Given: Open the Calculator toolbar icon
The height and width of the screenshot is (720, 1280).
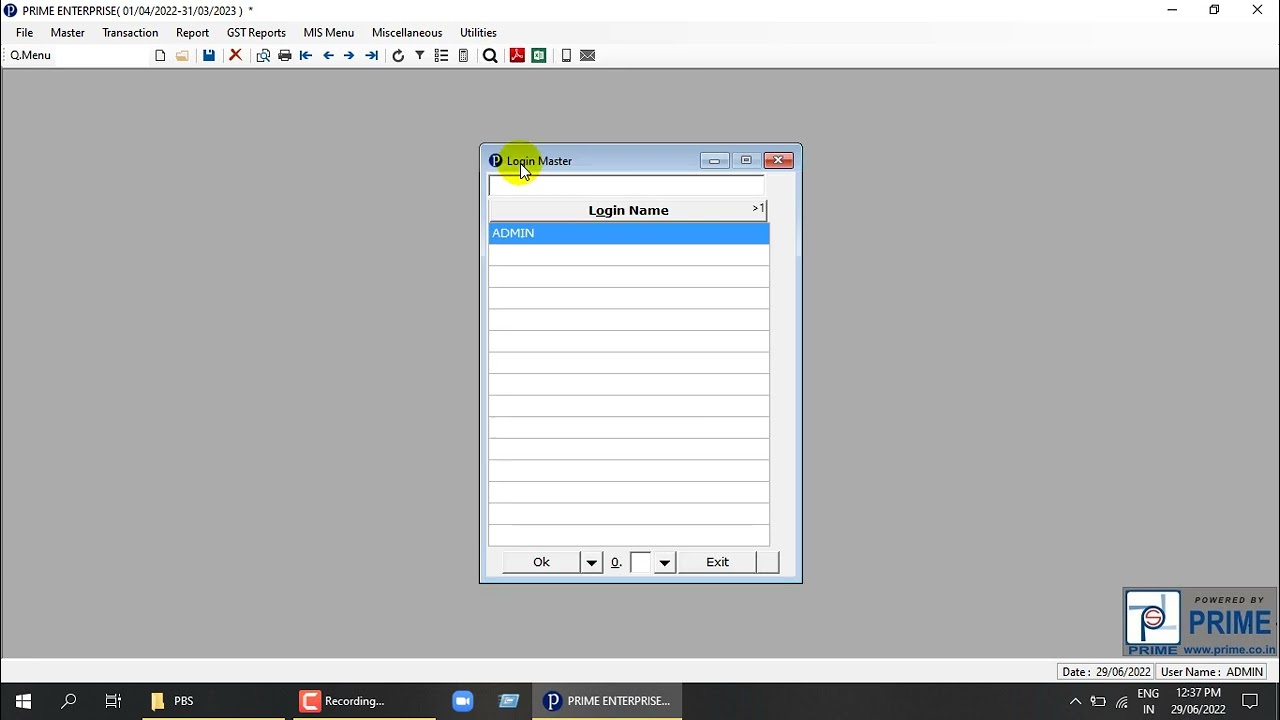Looking at the screenshot, I should pyautogui.click(x=463, y=56).
